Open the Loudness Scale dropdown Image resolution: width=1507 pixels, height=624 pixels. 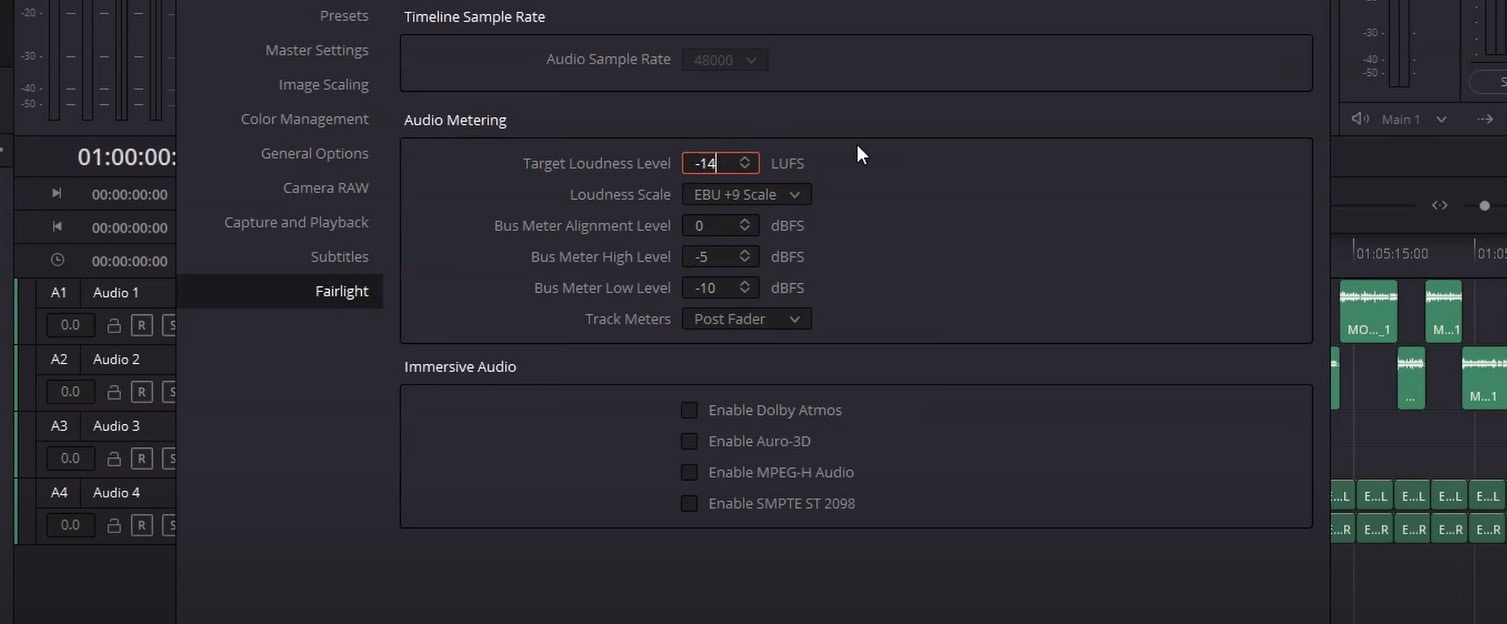pyautogui.click(x=746, y=194)
